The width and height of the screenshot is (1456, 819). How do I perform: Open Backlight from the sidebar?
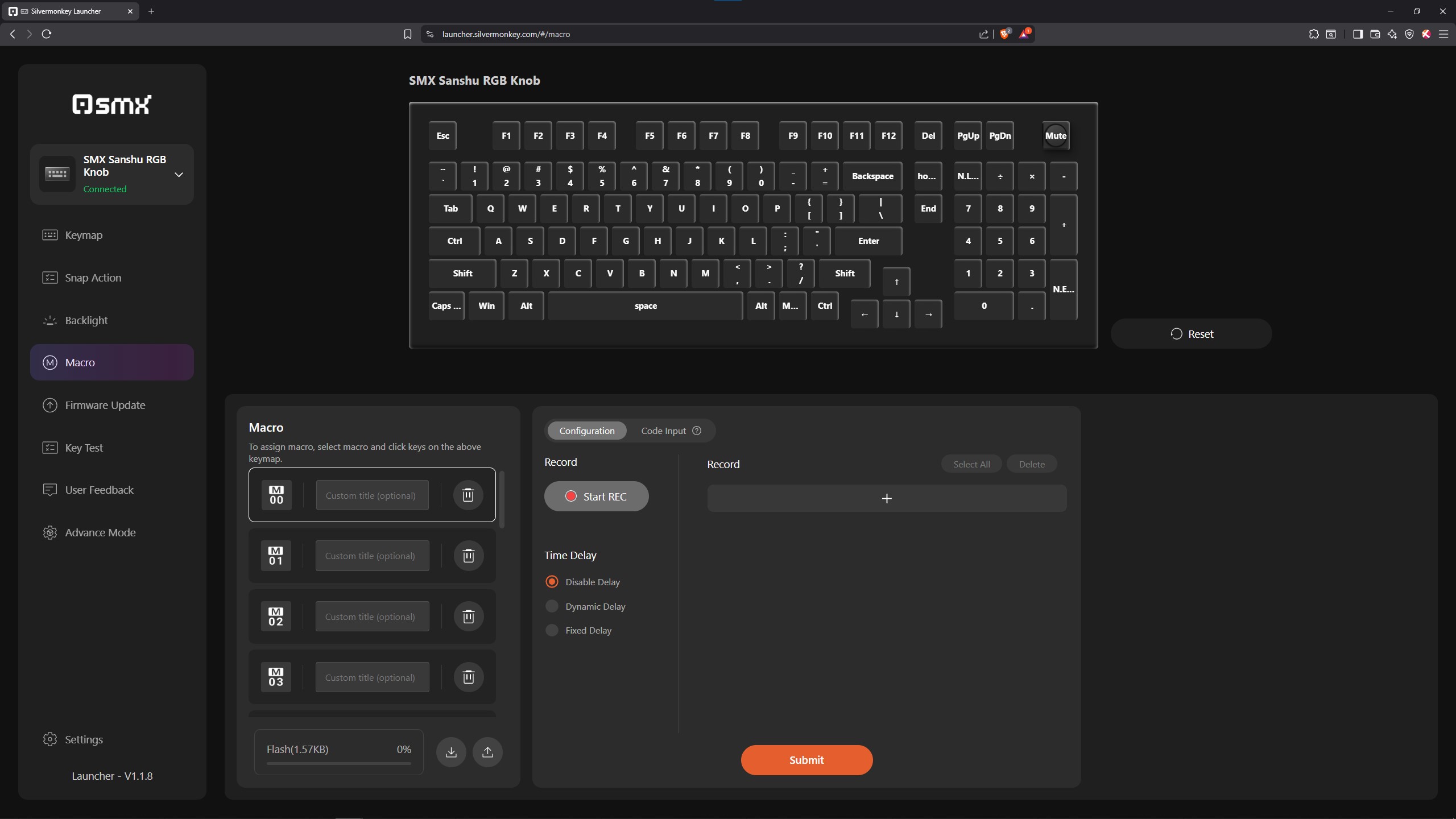(x=86, y=320)
